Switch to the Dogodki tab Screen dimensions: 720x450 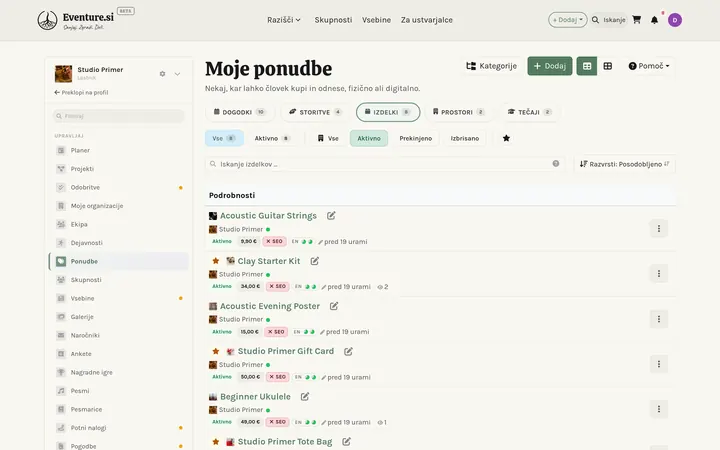pos(240,112)
